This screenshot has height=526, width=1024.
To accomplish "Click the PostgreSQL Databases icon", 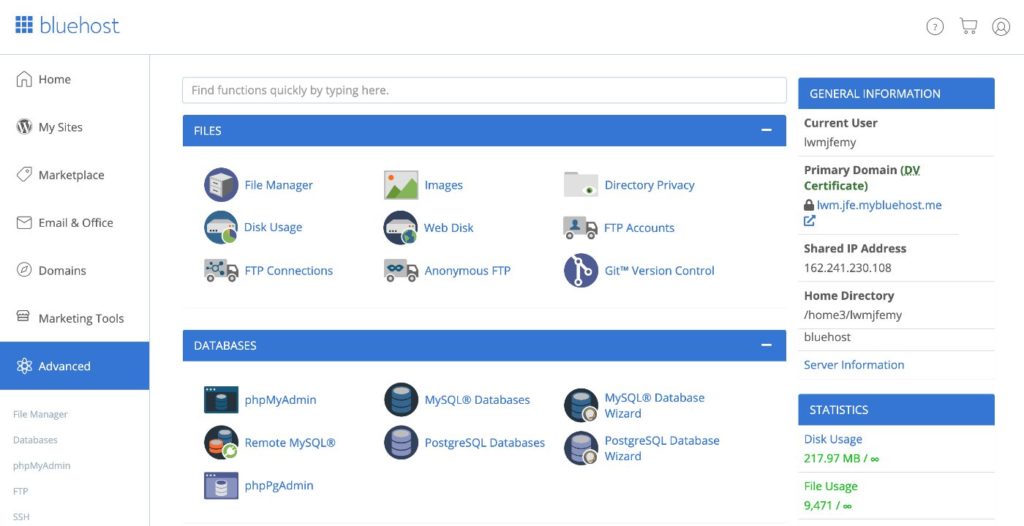I will pos(401,442).
